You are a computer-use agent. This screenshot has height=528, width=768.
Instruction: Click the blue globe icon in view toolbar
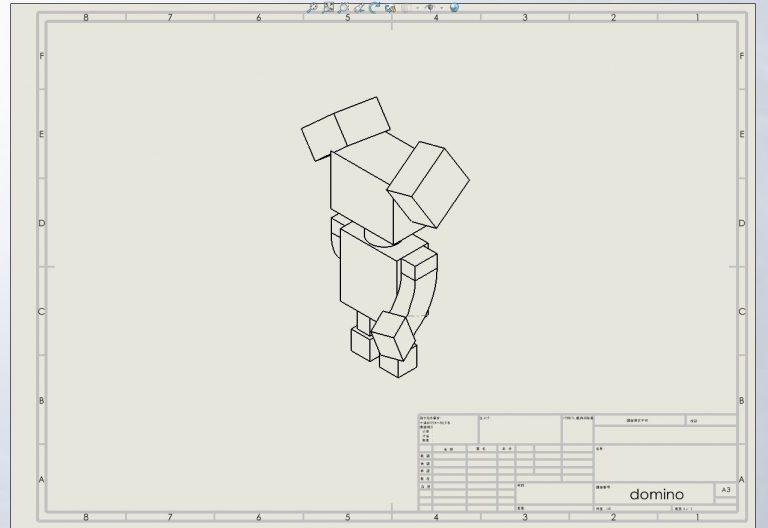coord(454,7)
